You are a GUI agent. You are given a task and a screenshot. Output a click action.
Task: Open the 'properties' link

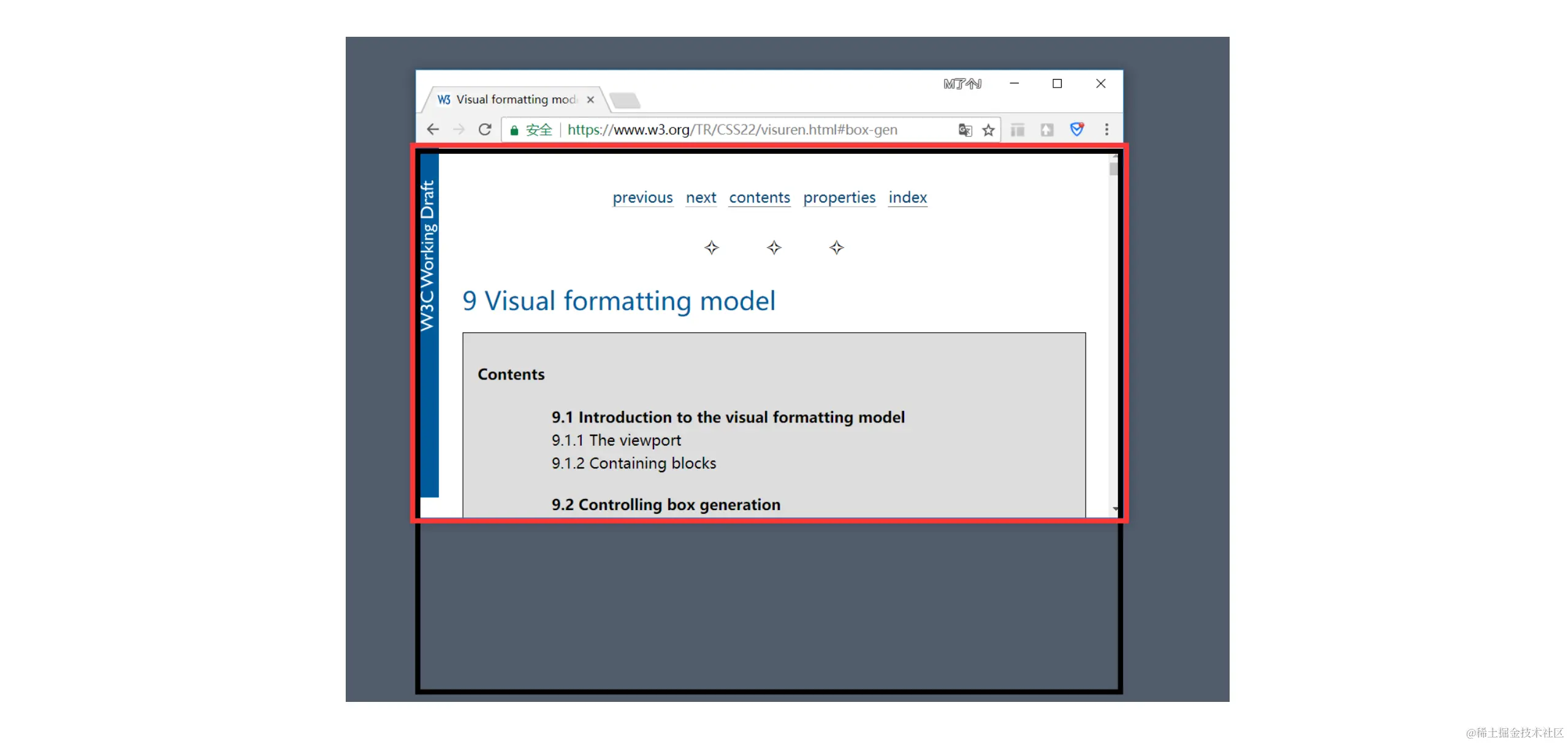[x=839, y=197]
